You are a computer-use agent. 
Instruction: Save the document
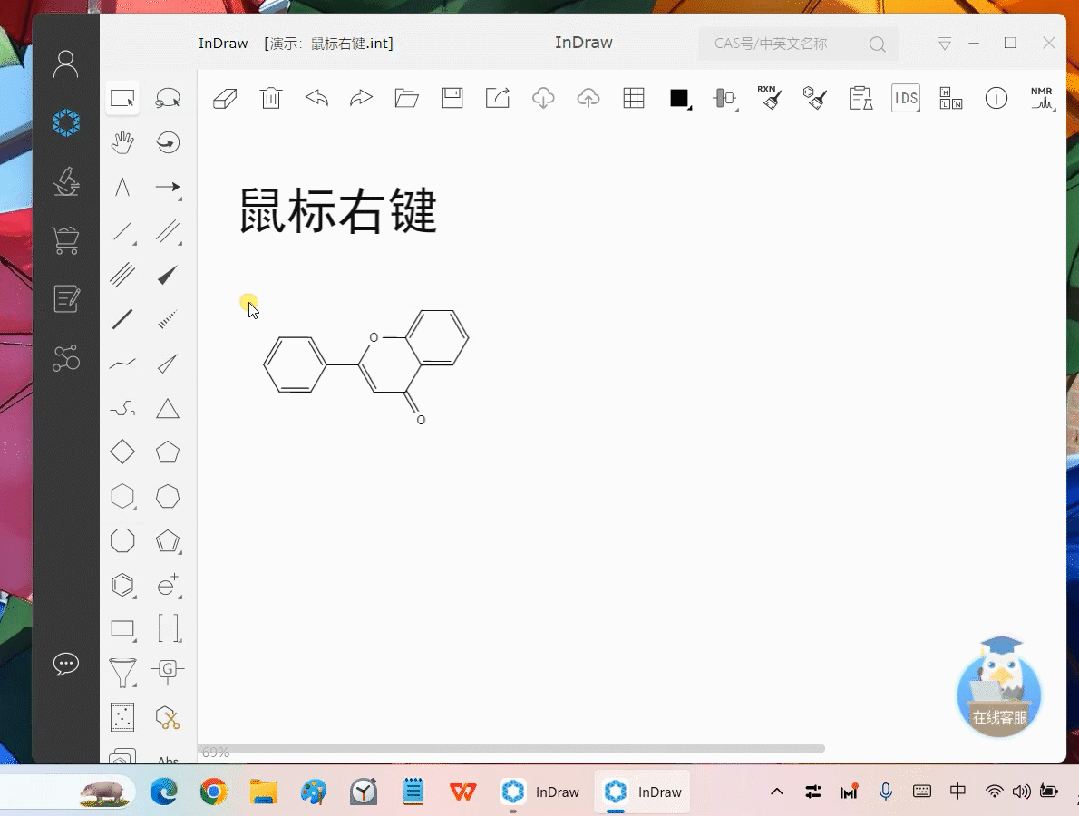pos(452,98)
